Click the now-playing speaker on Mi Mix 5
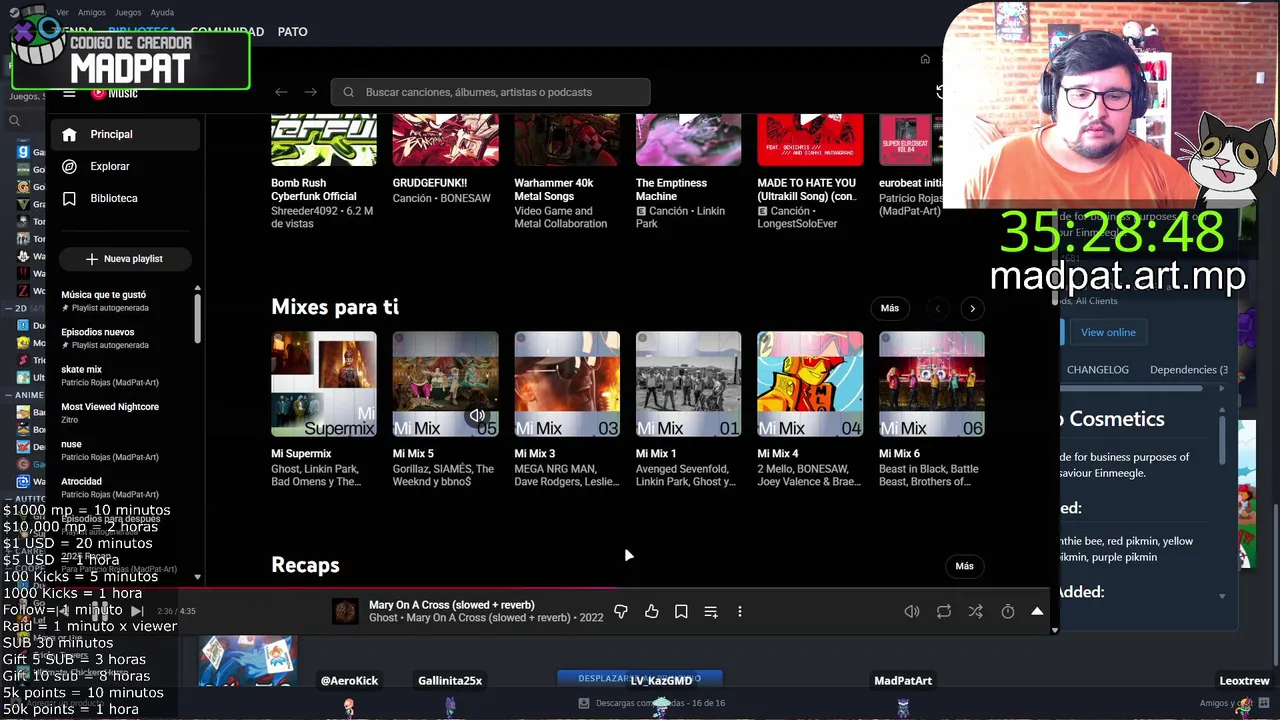The height and width of the screenshot is (720, 1280). tap(477, 415)
